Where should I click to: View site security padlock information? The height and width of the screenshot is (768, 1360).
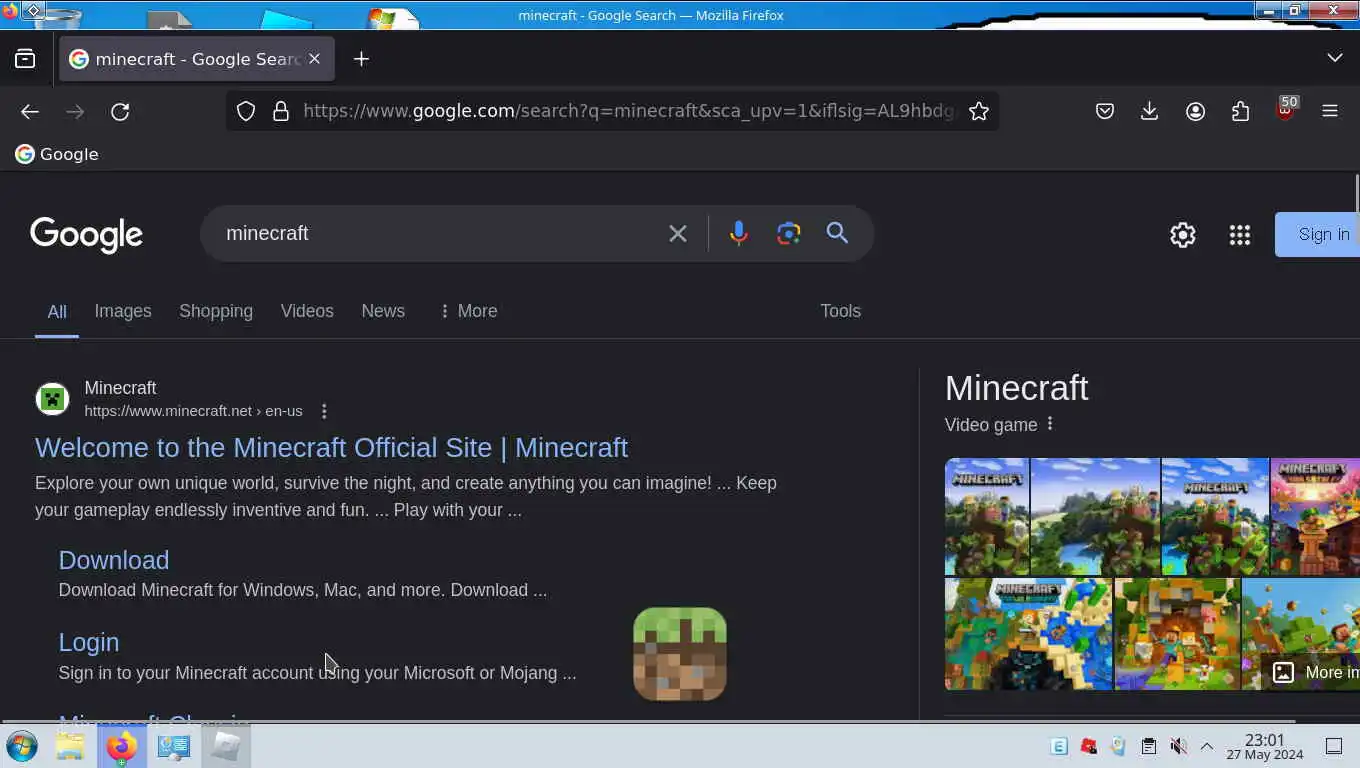click(x=281, y=111)
